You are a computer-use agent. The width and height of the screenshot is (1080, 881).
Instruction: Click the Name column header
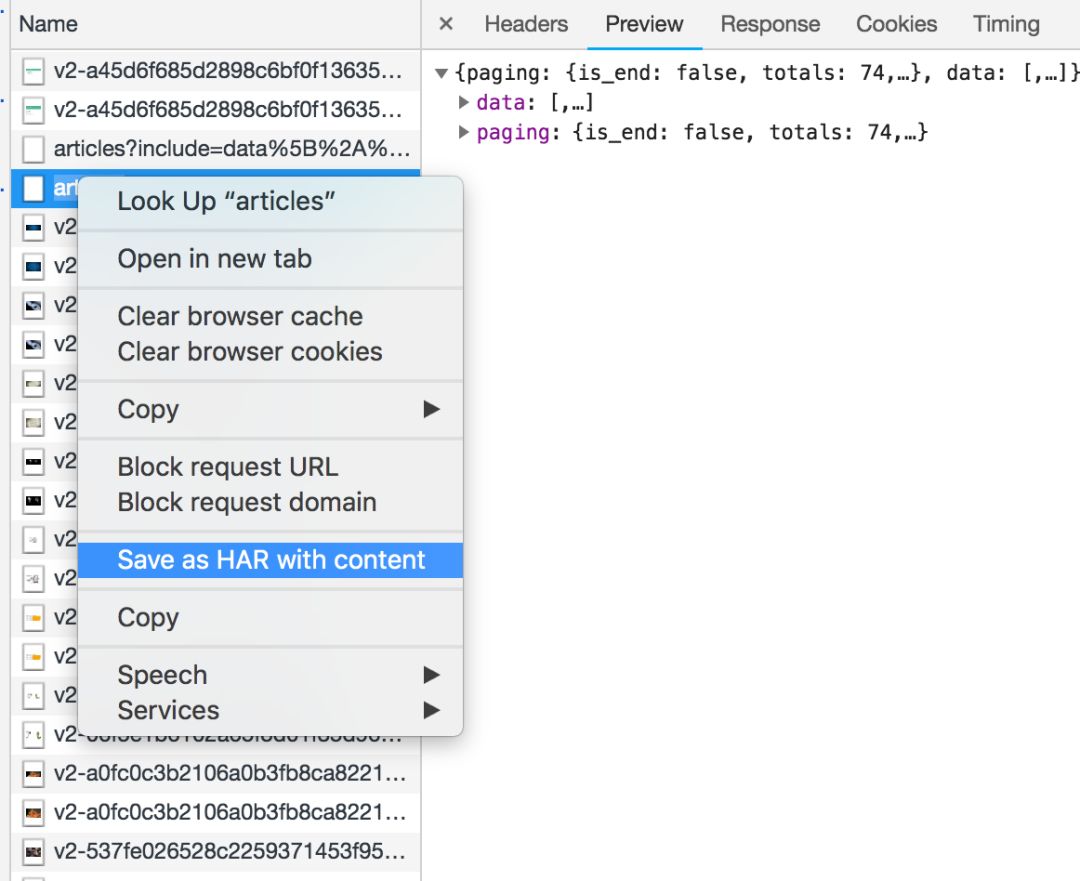click(x=48, y=24)
